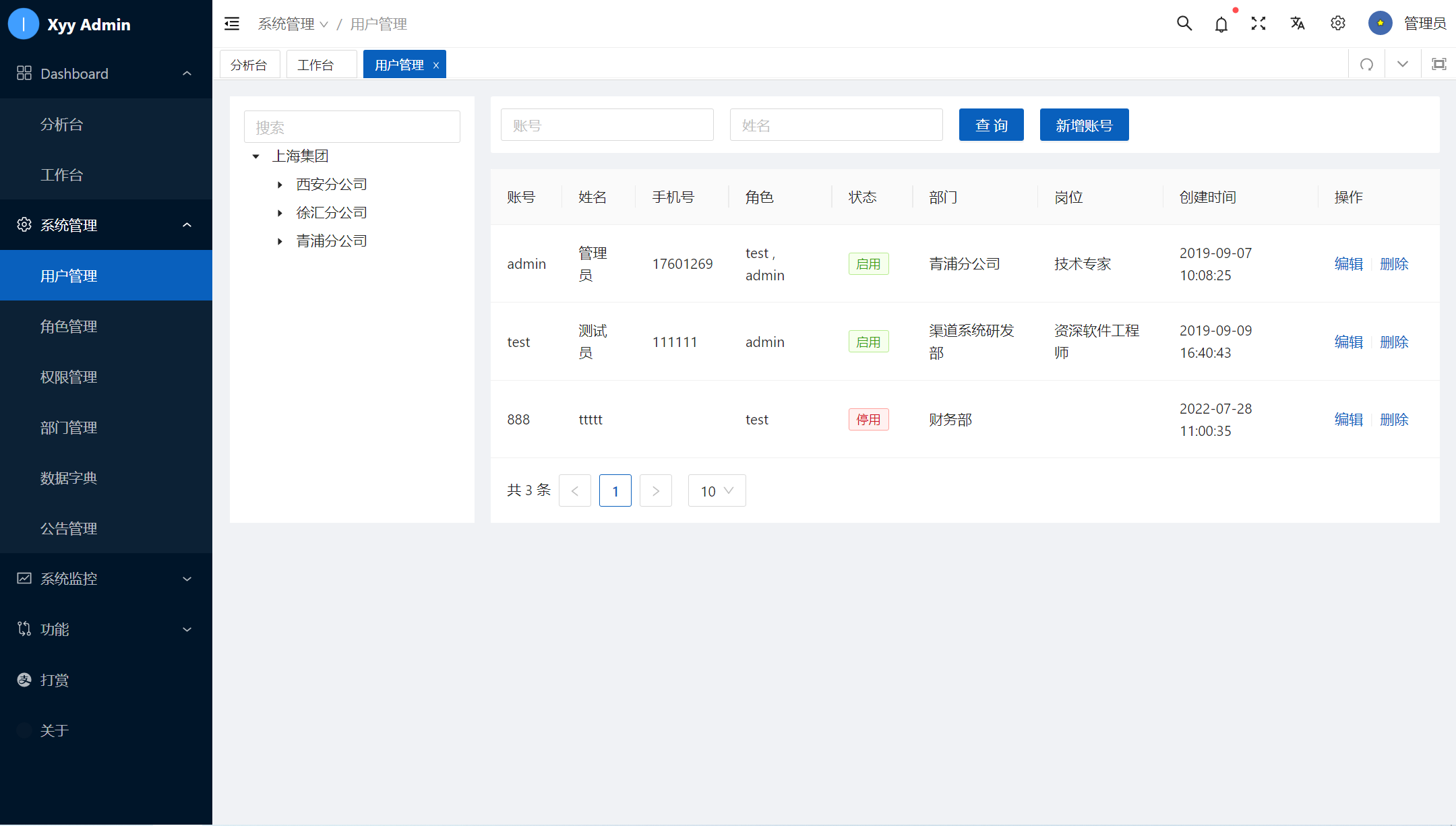Open the settings gear icon in header
The width and height of the screenshot is (1456, 826).
1337,24
